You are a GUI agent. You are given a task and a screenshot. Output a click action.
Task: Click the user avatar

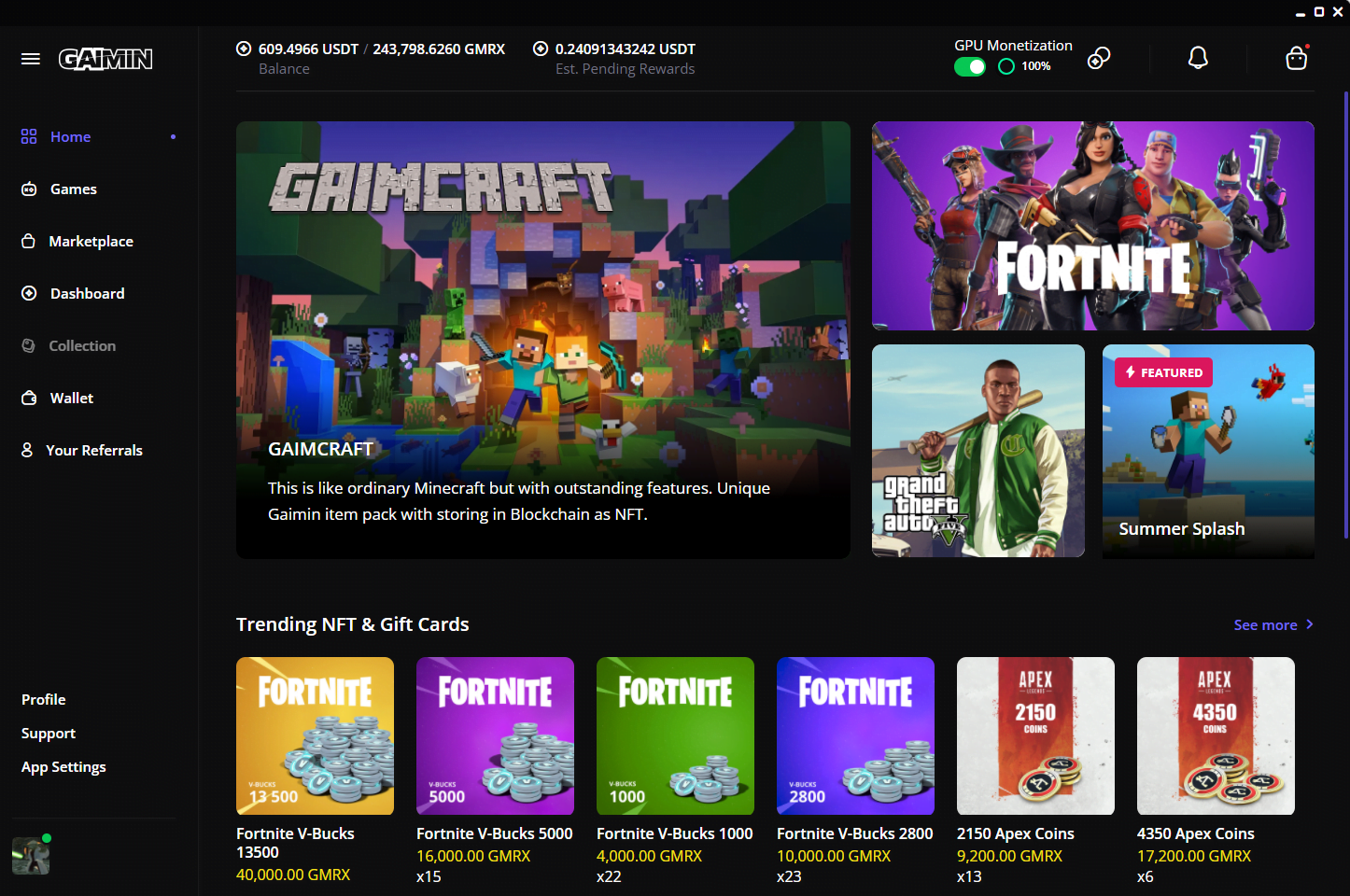point(31,855)
